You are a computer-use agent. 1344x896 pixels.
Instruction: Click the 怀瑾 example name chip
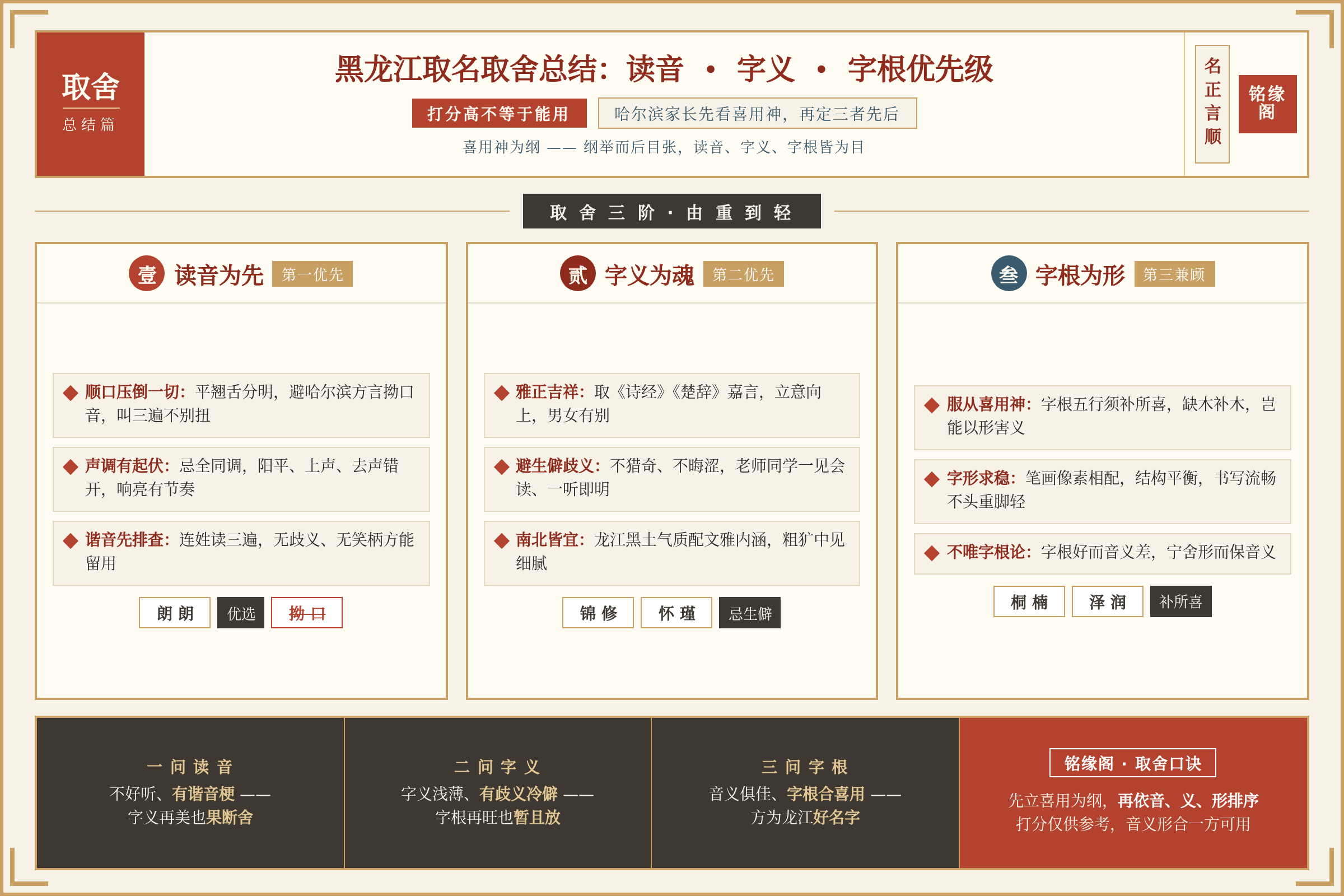(x=676, y=613)
